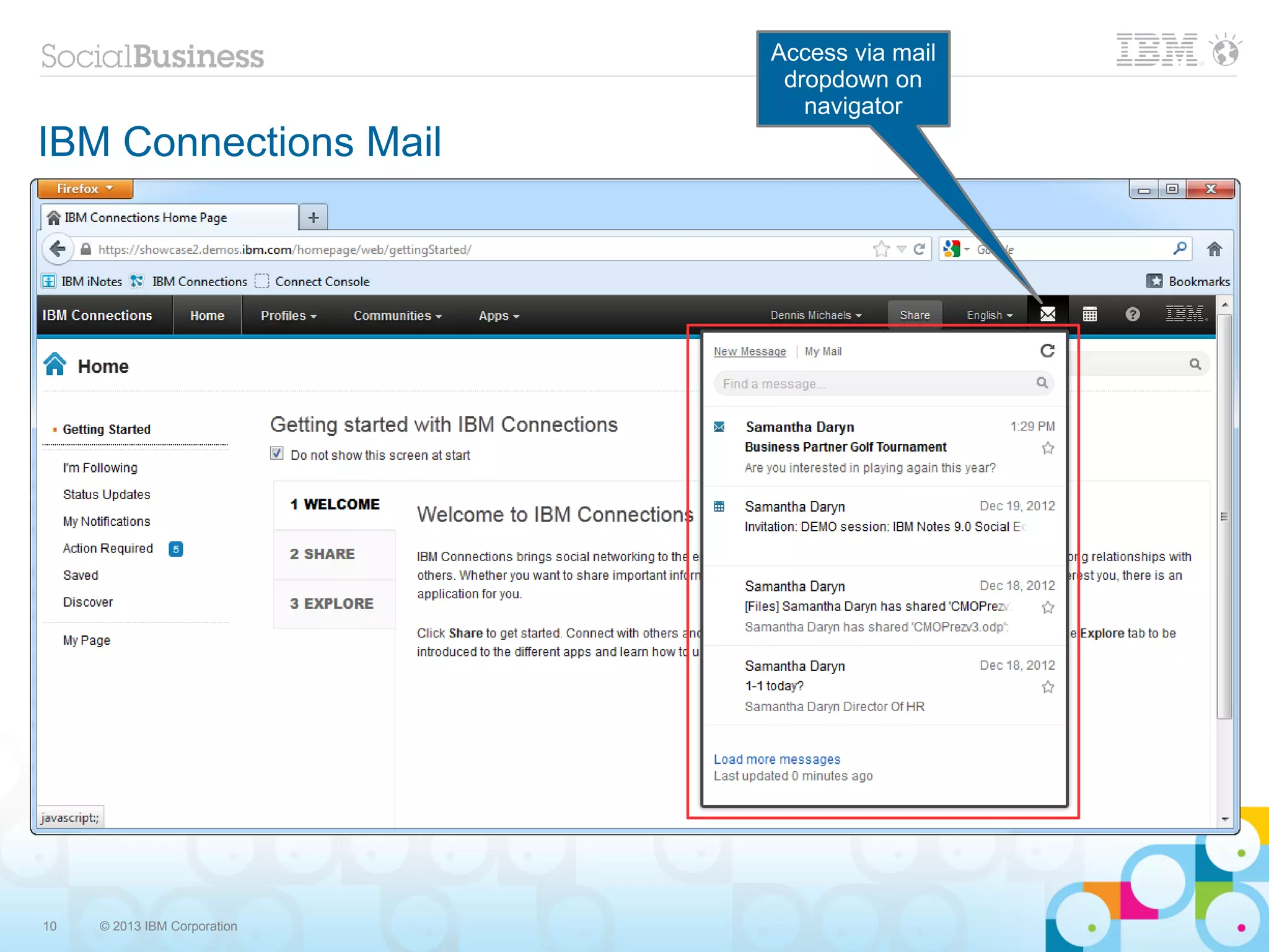Click the Share button in navigation

[915, 315]
